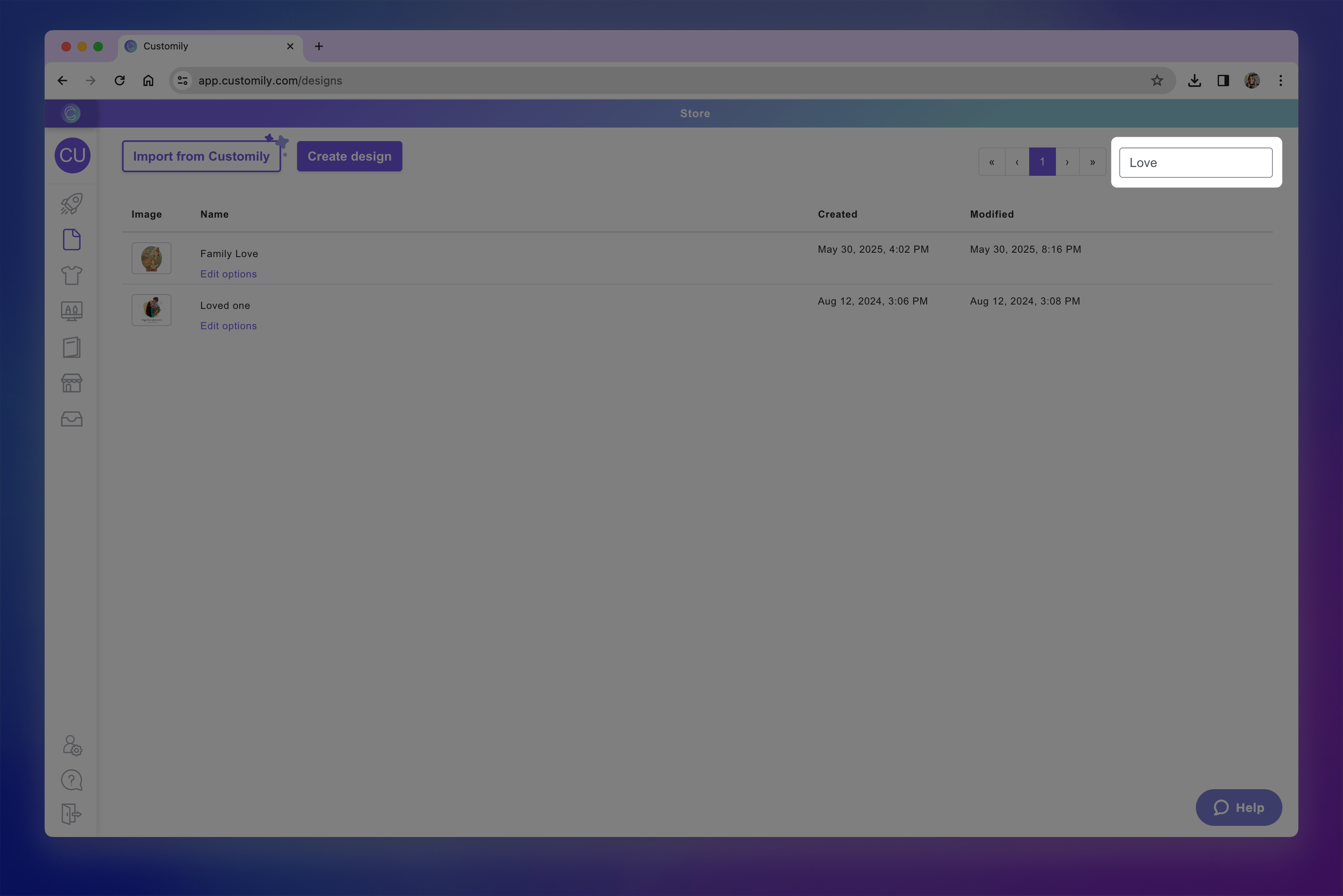Click the CU profile avatar

pos(73,155)
